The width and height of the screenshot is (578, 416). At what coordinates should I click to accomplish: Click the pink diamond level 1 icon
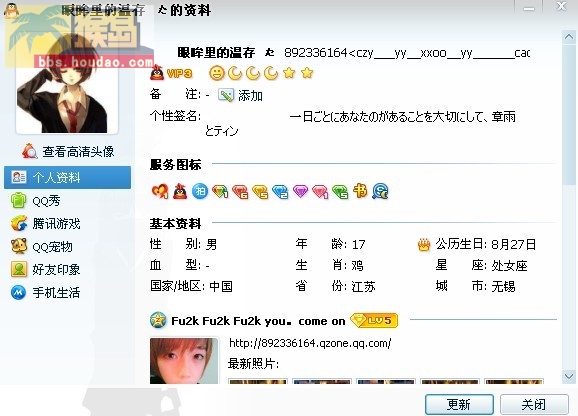pyautogui.click(x=320, y=192)
